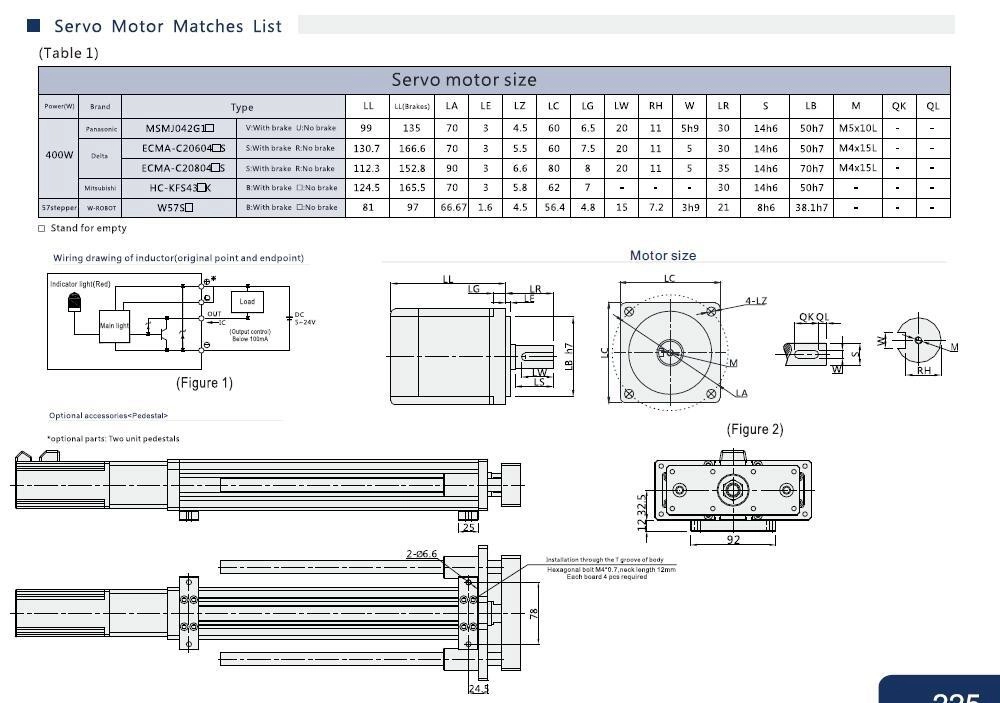The width and height of the screenshot is (1000, 703).
Task: Click the empty box after W57S
Action: click(x=189, y=208)
